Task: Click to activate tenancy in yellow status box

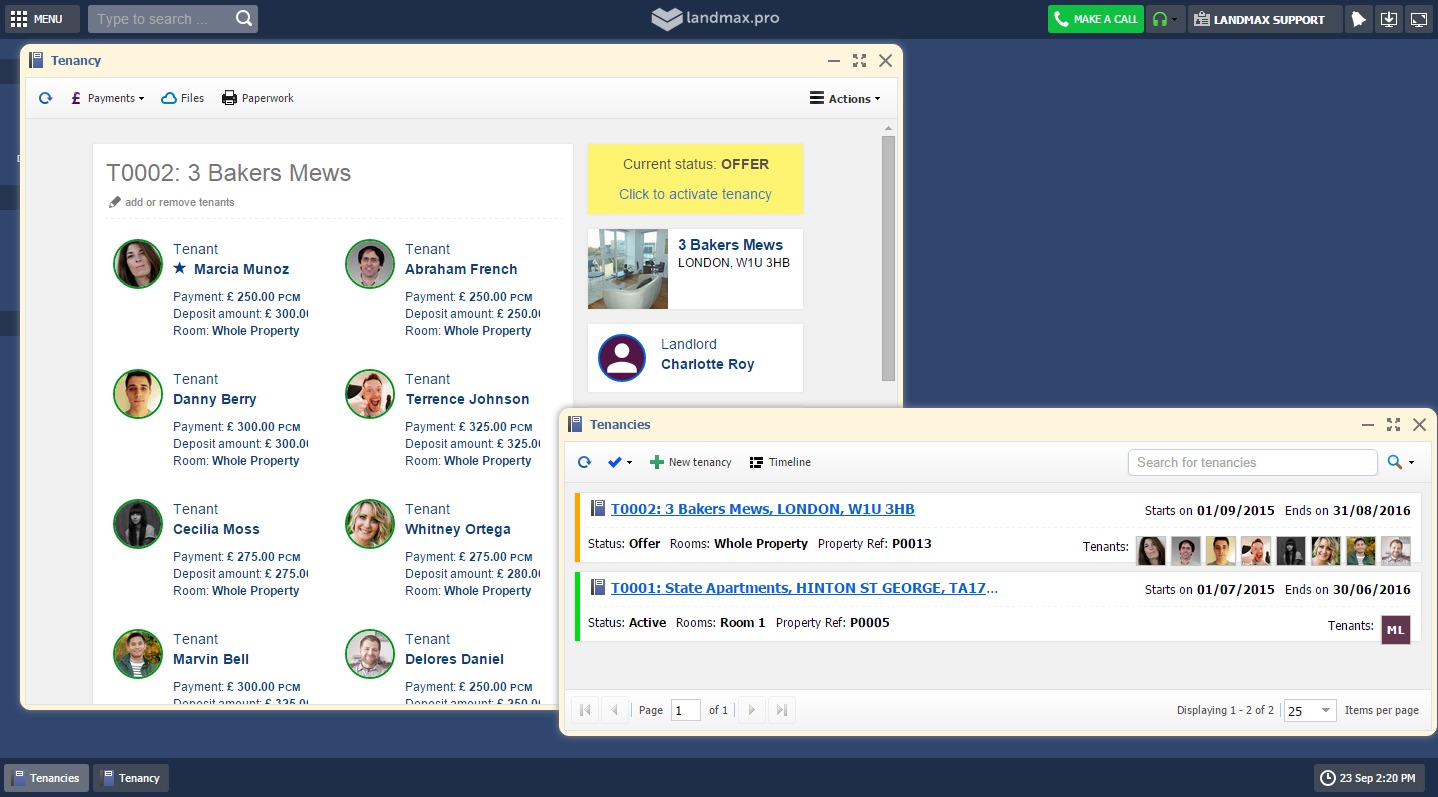Action: (x=695, y=194)
